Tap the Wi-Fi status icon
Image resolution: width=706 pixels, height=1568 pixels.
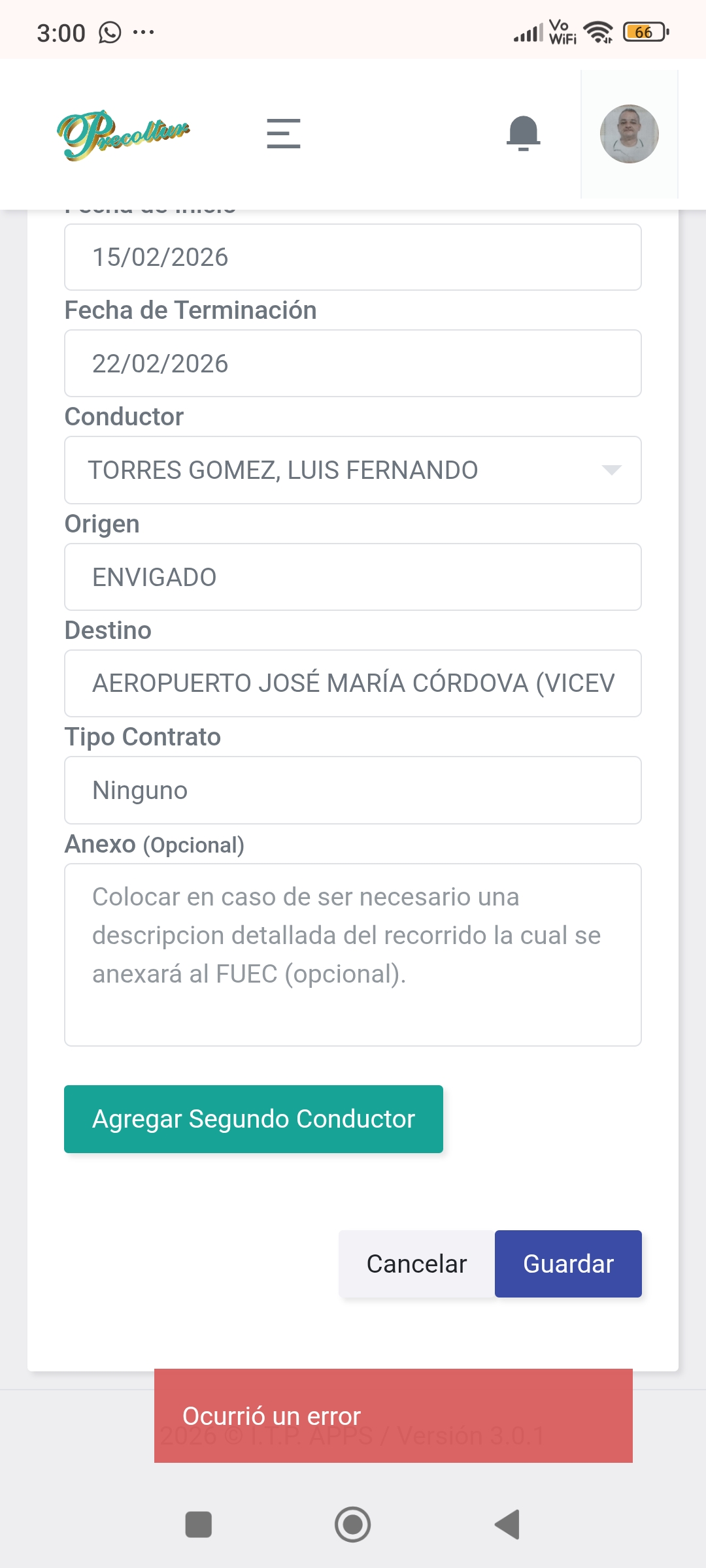(597, 32)
